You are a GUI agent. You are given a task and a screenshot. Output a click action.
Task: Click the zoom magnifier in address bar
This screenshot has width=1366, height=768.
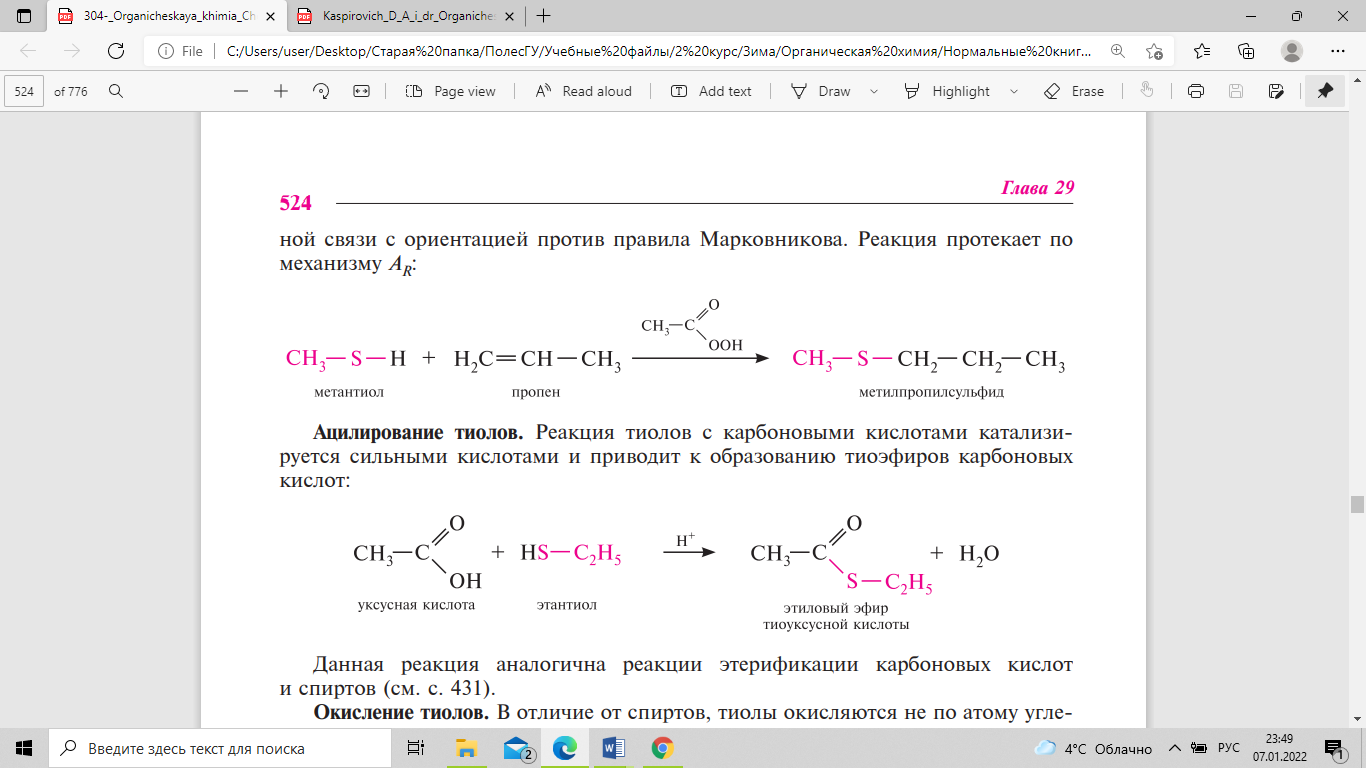click(1118, 51)
